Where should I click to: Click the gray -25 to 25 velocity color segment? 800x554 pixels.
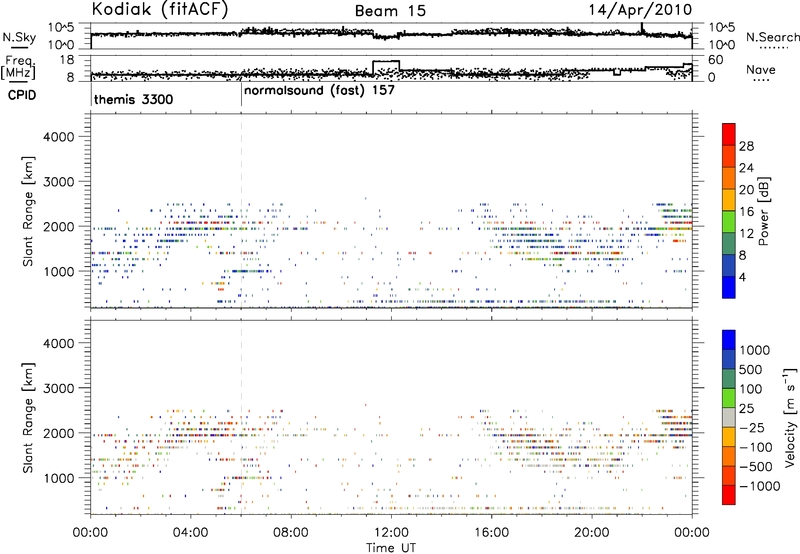pyautogui.click(x=729, y=417)
